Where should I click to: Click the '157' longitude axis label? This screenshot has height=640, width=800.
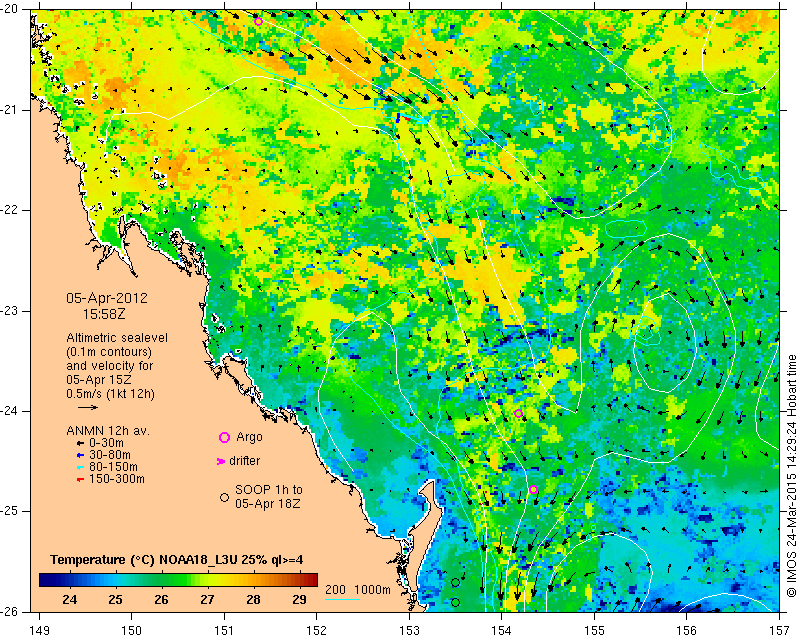coord(779,631)
